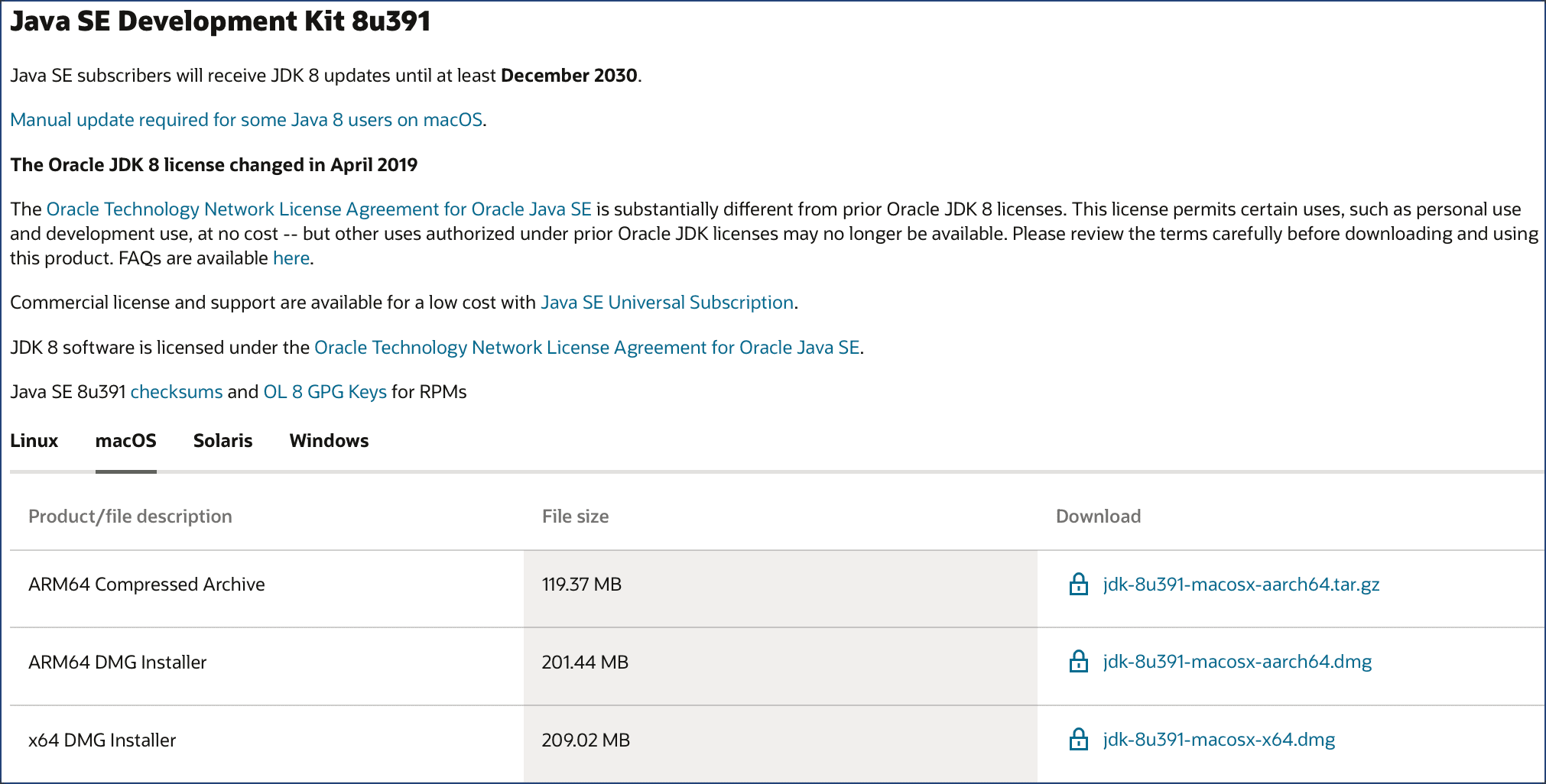
Task: Open the FAQs 'here' link
Action: click(x=291, y=258)
